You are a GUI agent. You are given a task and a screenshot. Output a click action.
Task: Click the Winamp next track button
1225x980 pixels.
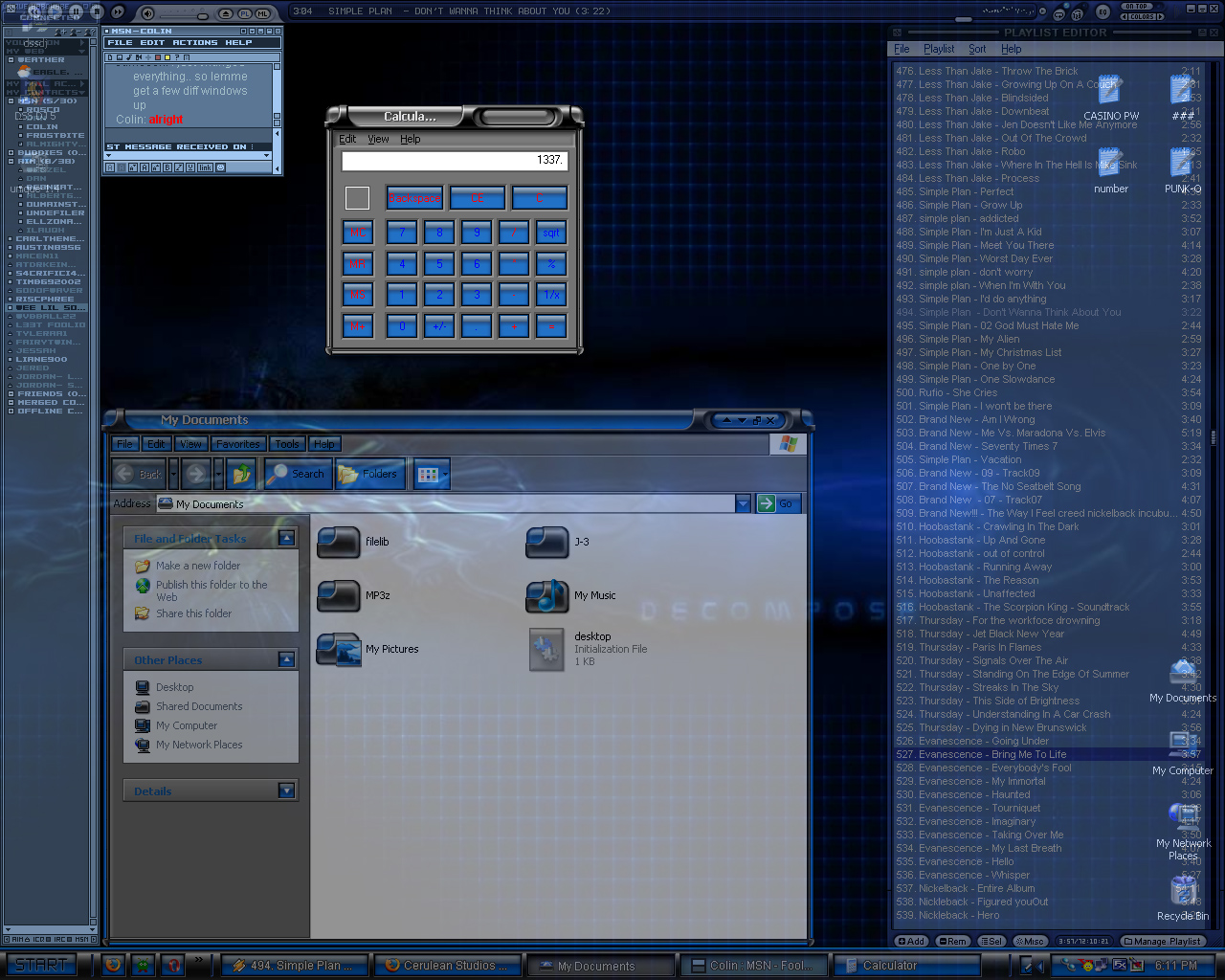pos(119,12)
